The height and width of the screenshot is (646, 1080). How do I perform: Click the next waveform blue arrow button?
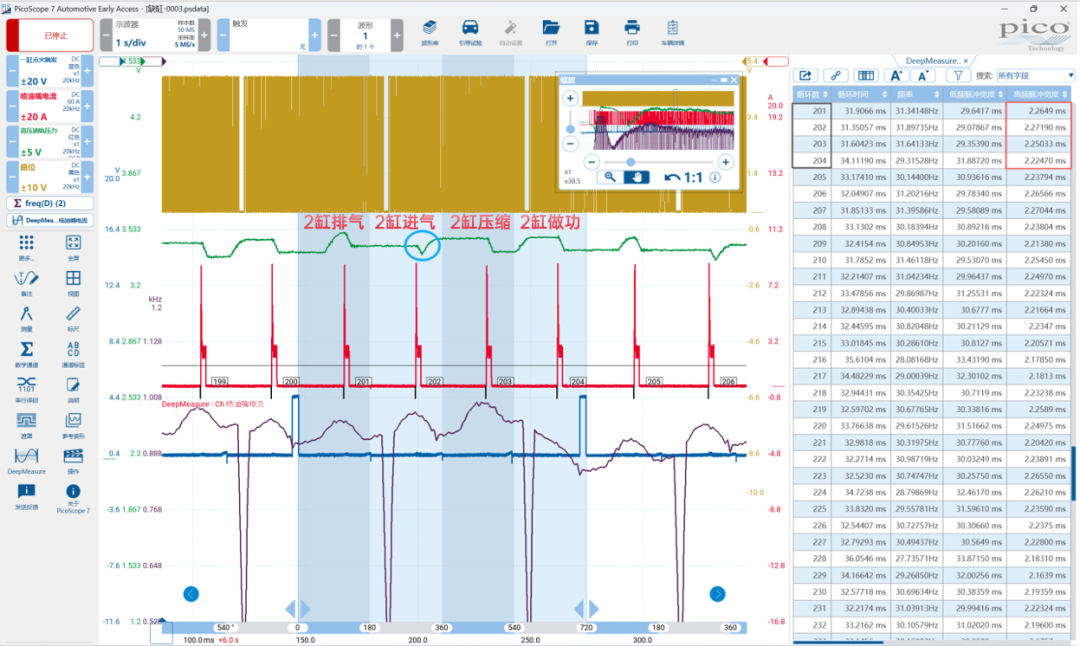[x=717, y=594]
